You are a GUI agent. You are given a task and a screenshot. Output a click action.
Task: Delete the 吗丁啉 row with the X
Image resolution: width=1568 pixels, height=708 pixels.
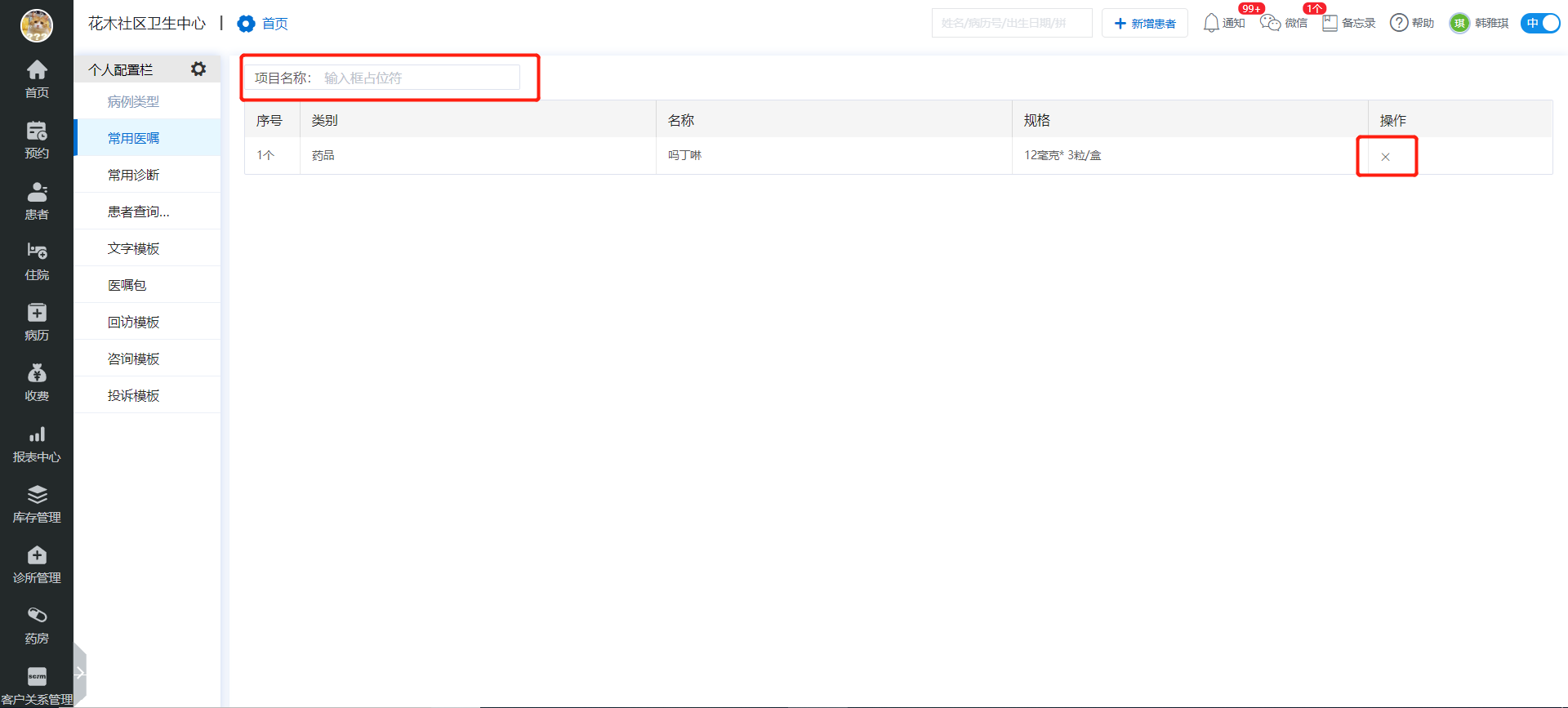(1385, 157)
